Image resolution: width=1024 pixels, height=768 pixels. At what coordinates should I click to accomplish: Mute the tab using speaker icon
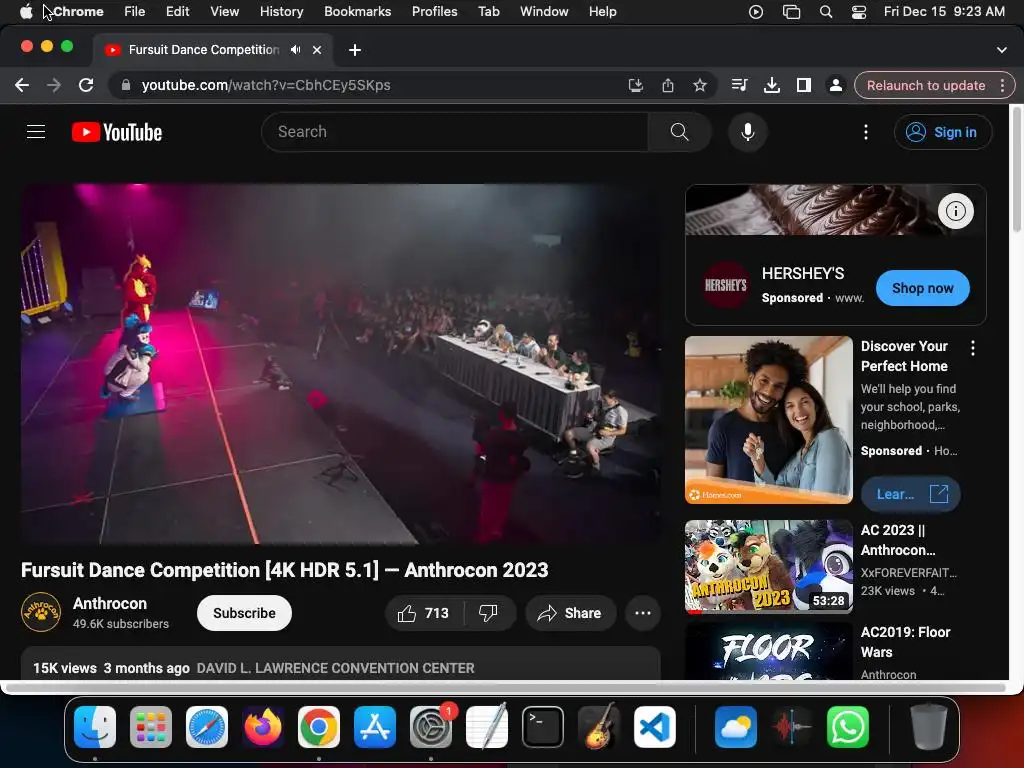pos(296,50)
